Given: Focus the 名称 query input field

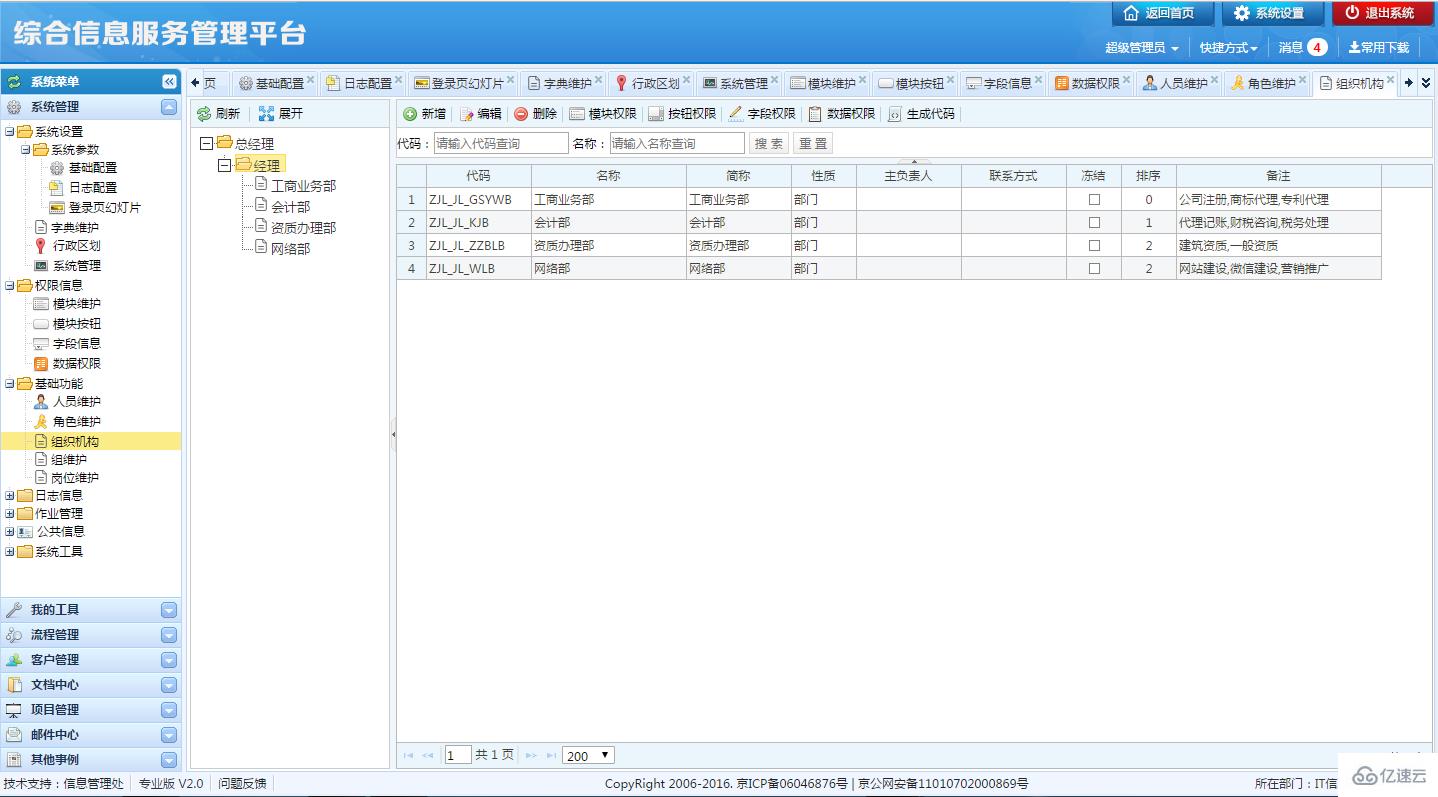Looking at the screenshot, I should 677,144.
